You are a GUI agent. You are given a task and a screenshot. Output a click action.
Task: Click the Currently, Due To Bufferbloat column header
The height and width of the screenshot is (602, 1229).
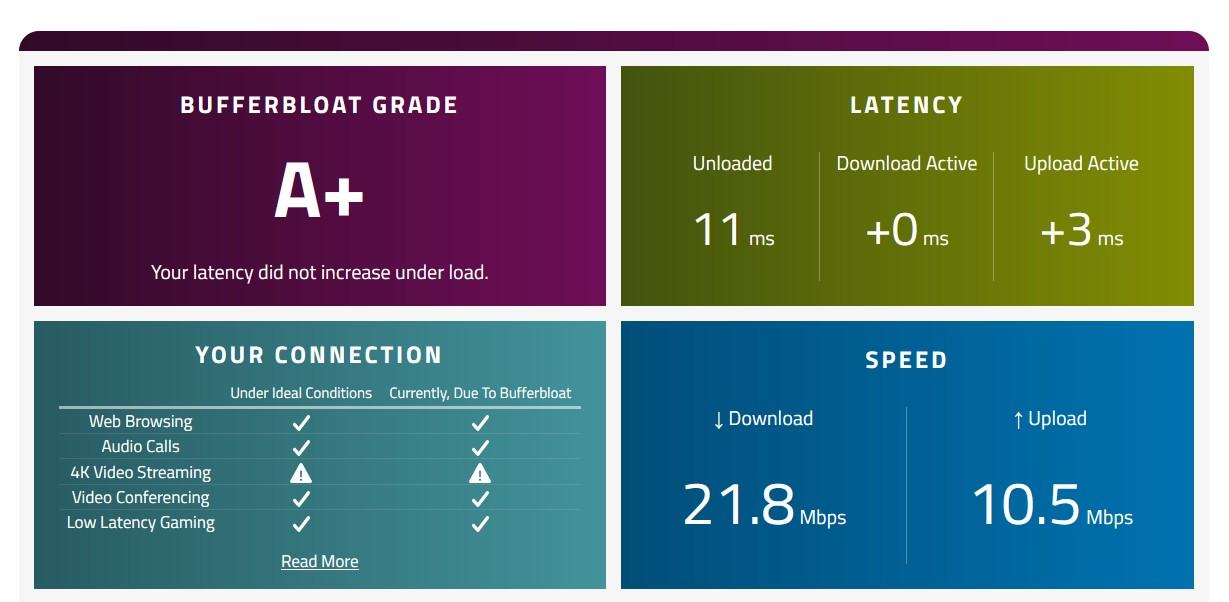[x=480, y=393]
